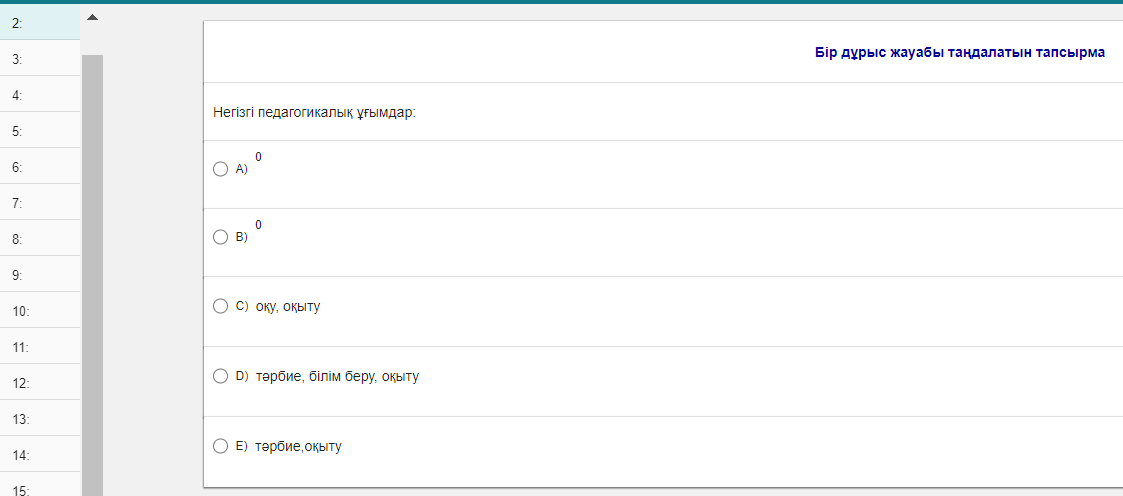
Task: Open question 5 from the sidebar
Action: (x=40, y=131)
